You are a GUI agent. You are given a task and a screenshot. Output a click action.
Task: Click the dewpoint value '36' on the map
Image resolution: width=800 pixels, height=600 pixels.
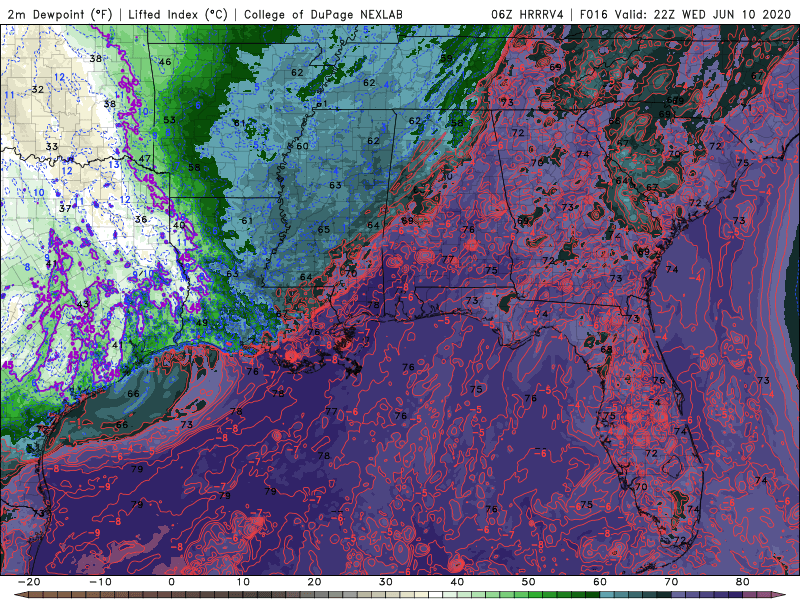141,219
